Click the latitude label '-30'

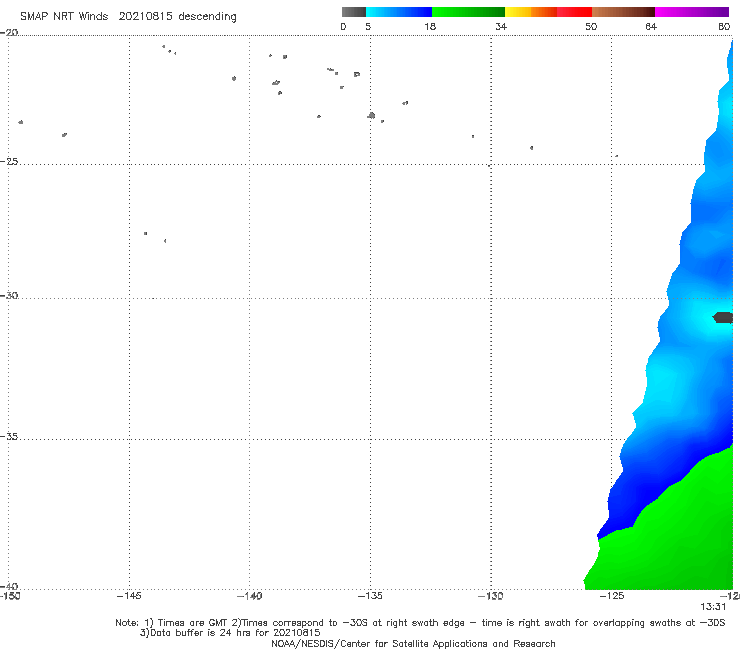(x=9, y=295)
